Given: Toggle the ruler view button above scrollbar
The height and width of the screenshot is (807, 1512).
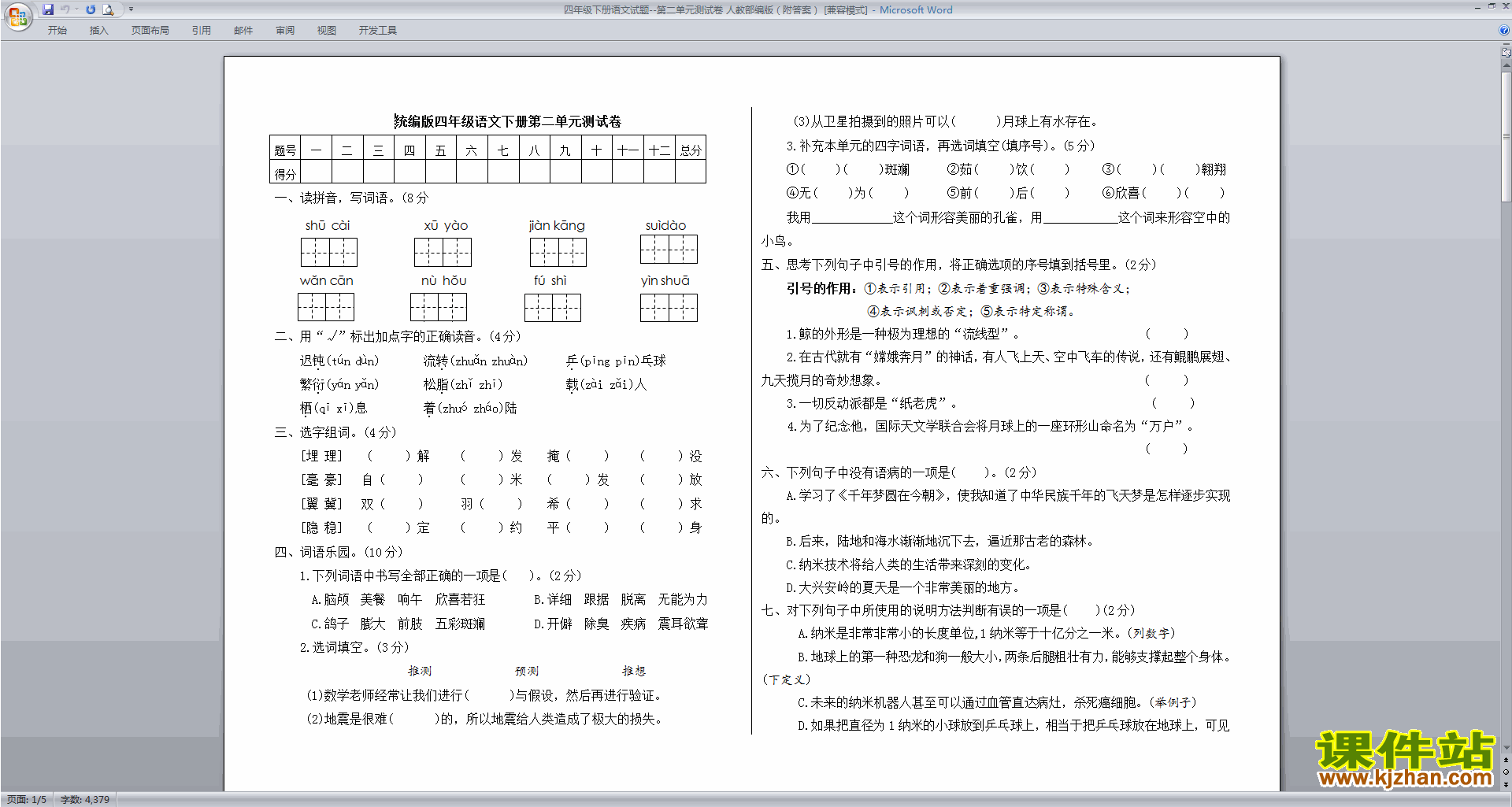Looking at the screenshot, I should point(1506,53).
